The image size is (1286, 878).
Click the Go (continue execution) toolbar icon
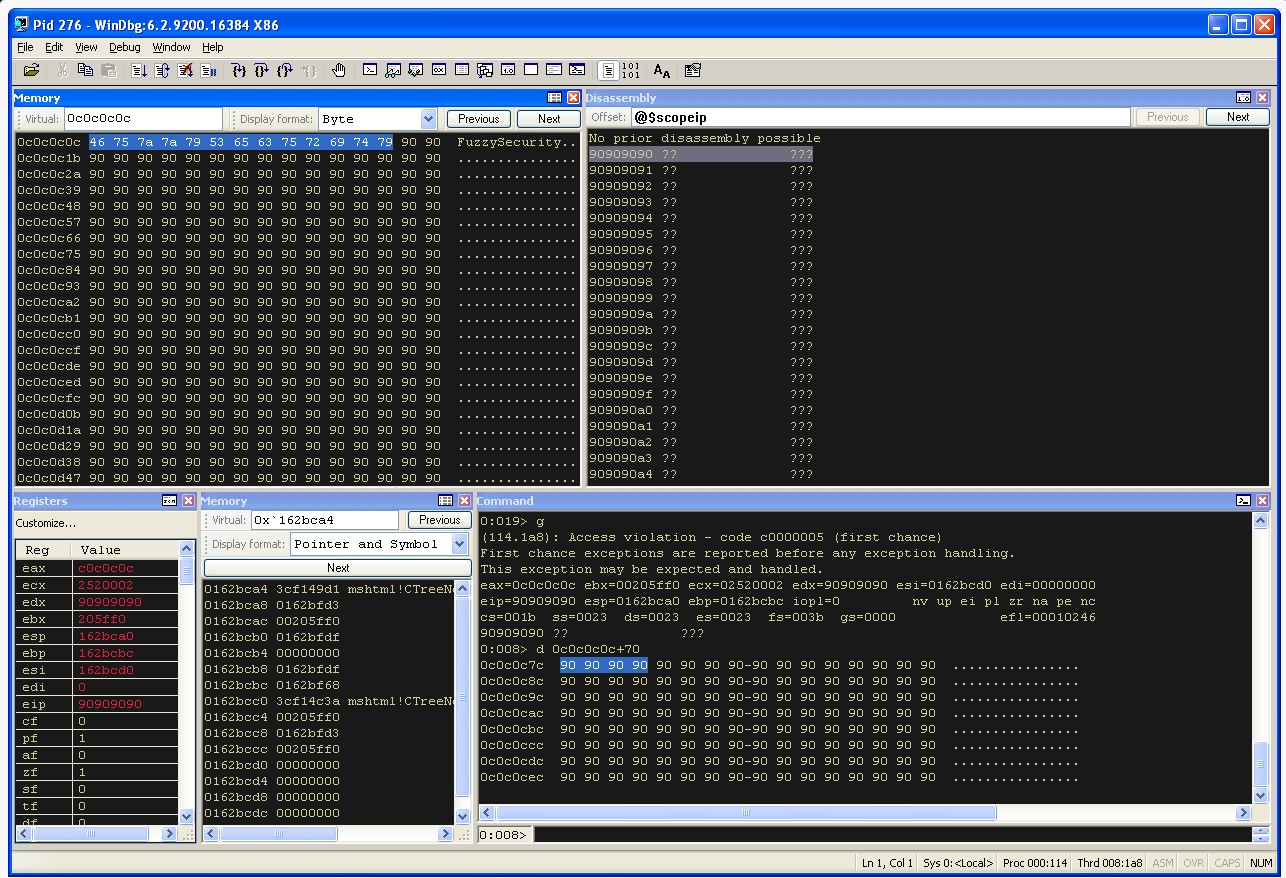pyautogui.click(x=139, y=70)
